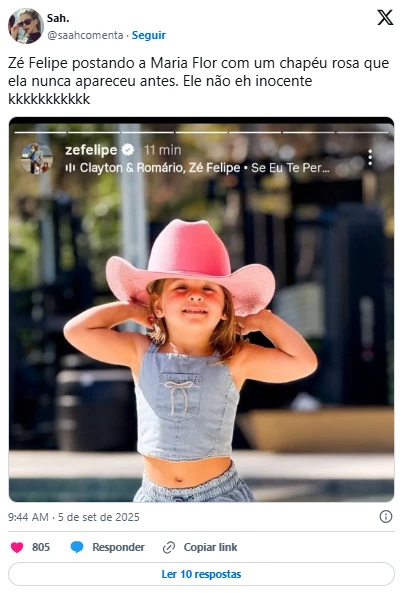
Task: Click the 9:44 AM timestamp link
Action: (28, 517)
